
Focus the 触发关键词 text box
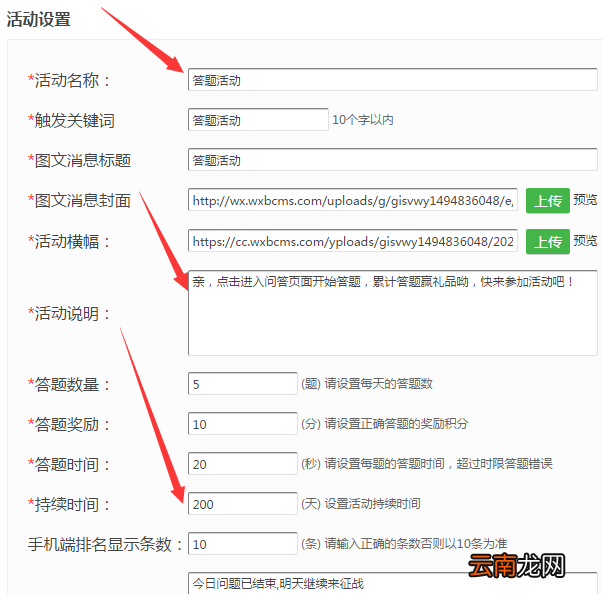point(258,120)
